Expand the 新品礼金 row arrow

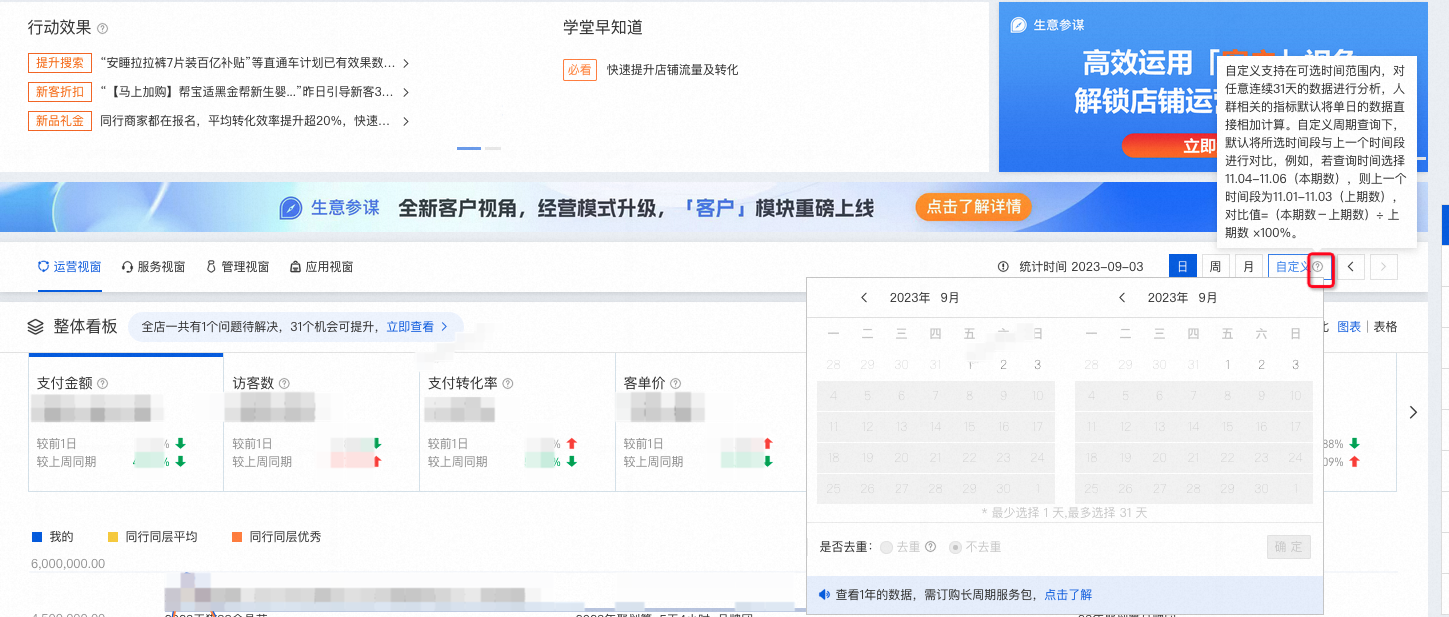pos(406,121)
